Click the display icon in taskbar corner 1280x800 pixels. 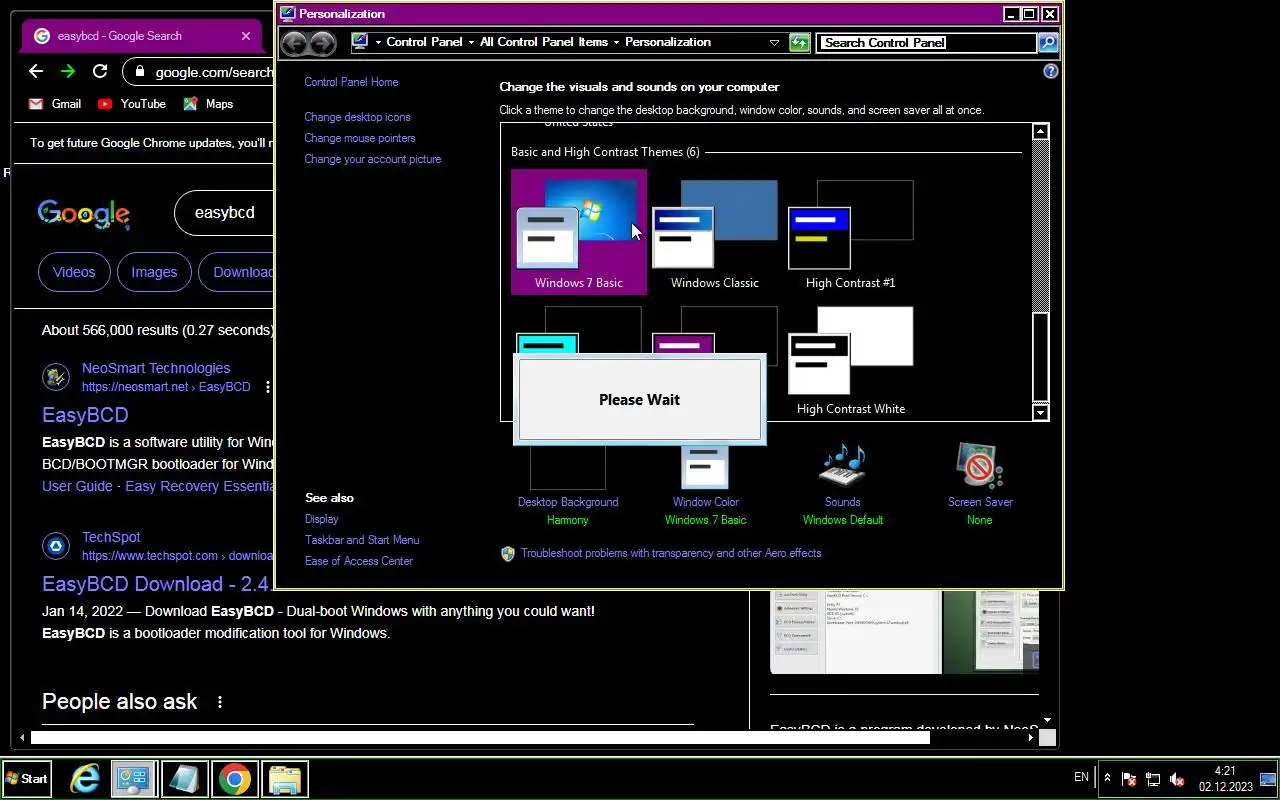[x=1268, y=779]
